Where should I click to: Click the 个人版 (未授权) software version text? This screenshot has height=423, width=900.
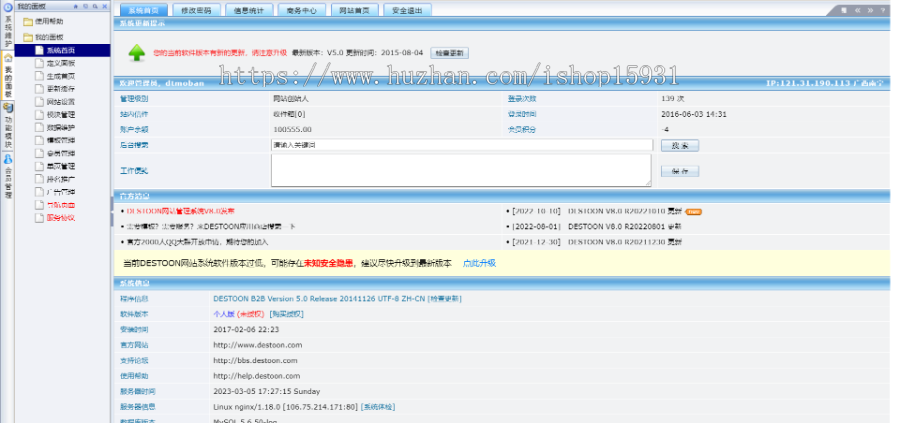point(239,314)
